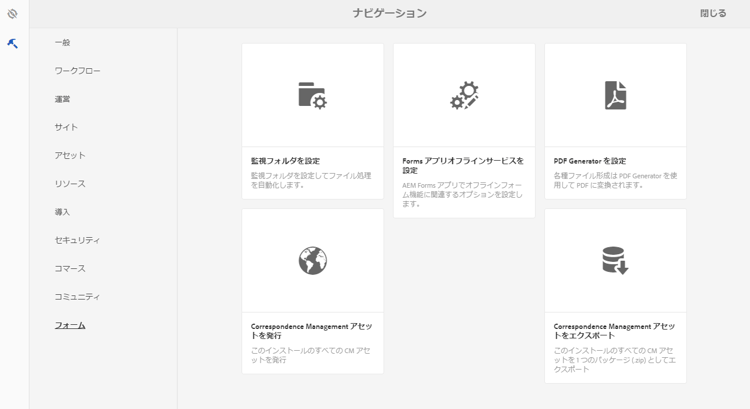Select 運営 in the side menu

[x=62, y=99]
